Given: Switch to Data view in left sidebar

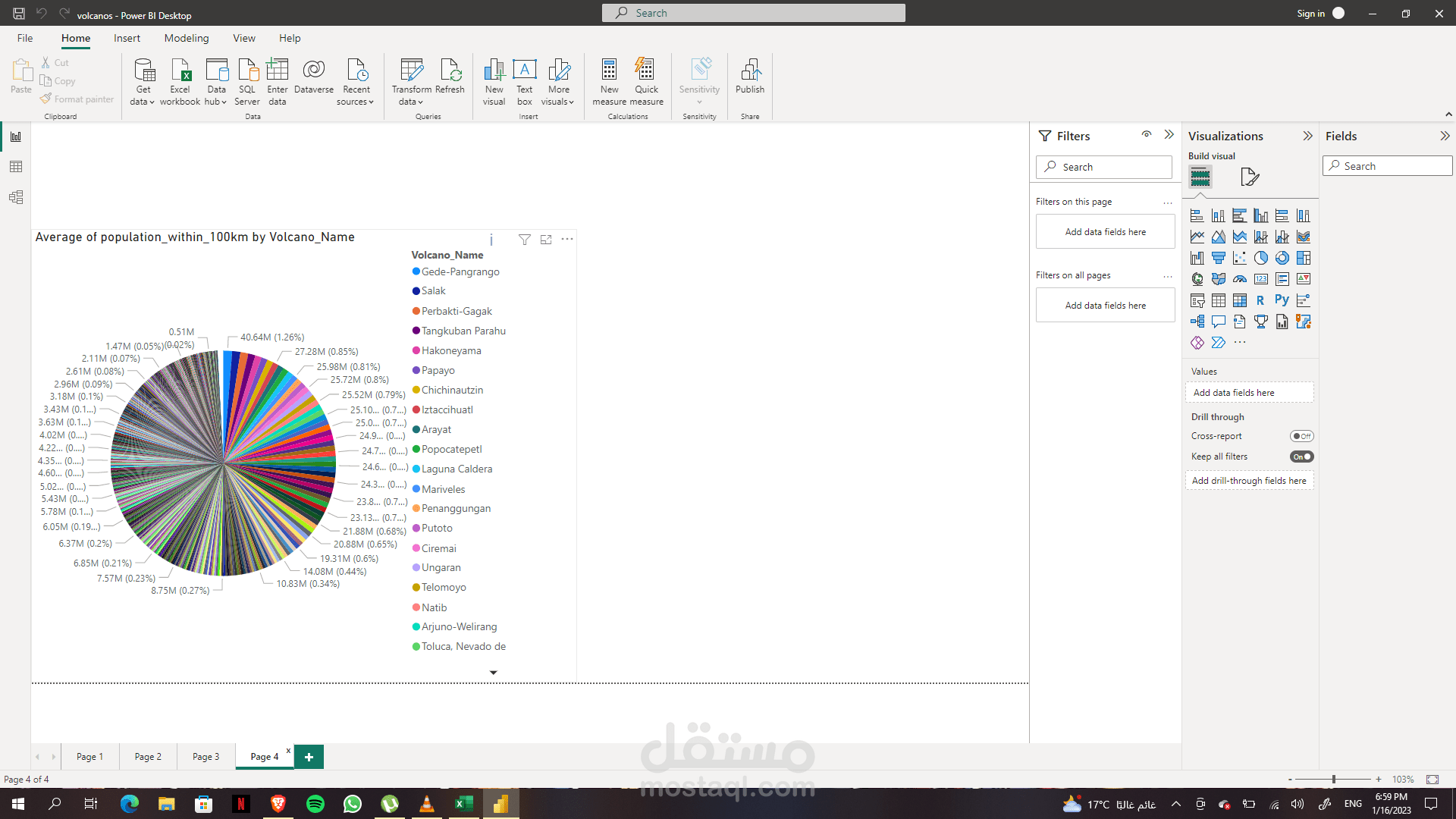Looking at the screenshot, I should (x=16, y=167).
